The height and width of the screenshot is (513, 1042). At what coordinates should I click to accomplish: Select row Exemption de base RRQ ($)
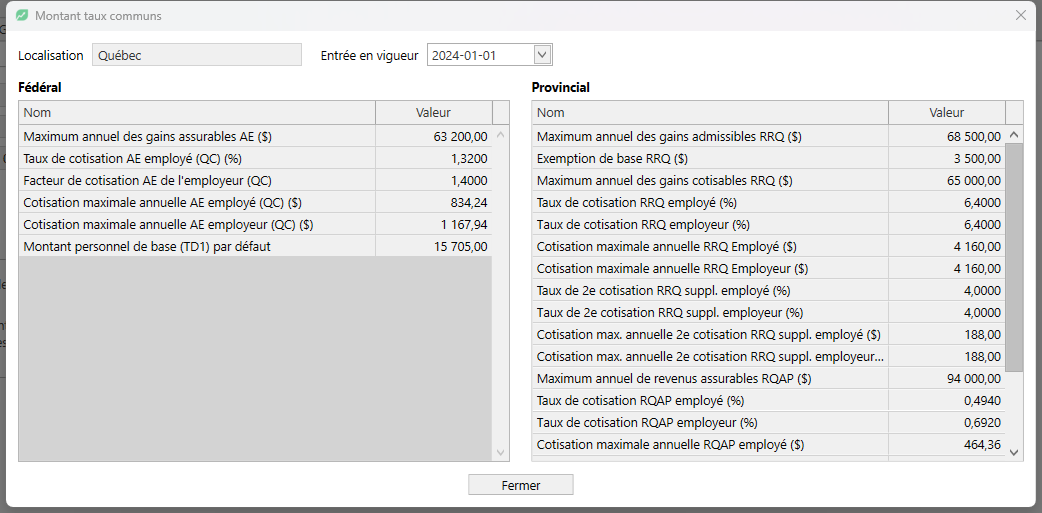point(769,158)
